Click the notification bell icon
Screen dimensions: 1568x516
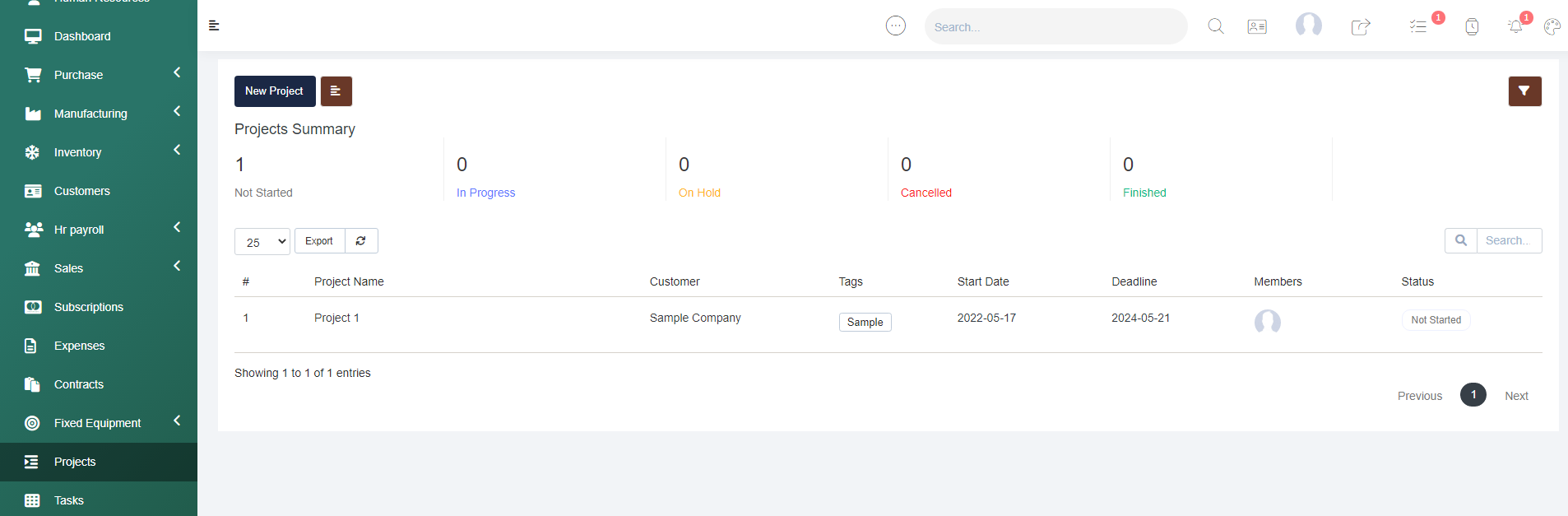point(1515,27)
